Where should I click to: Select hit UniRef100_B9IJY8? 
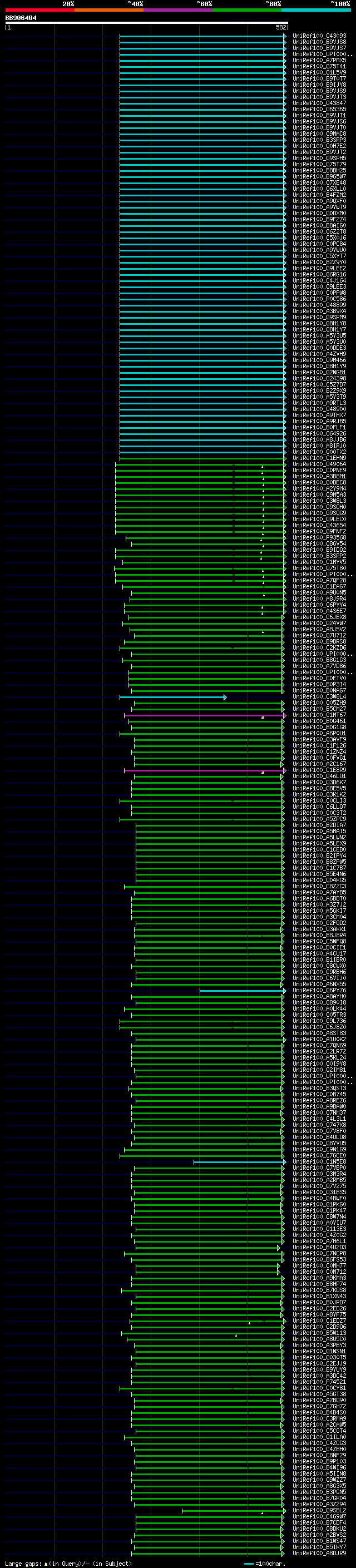(319, 85)
